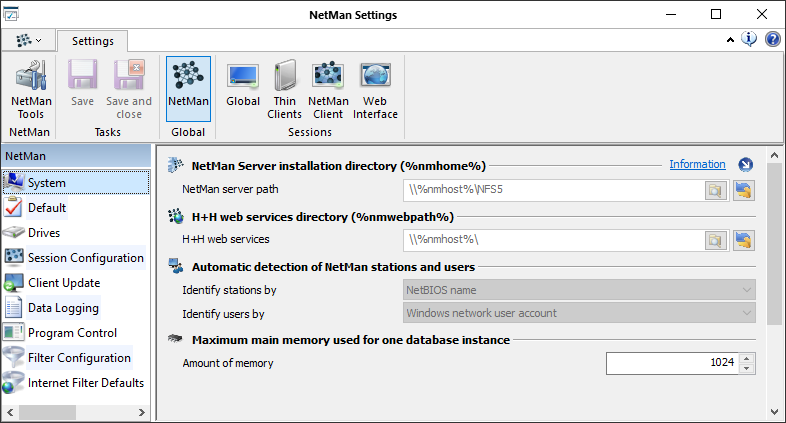Open the Information link

click(x=697, y=165)
